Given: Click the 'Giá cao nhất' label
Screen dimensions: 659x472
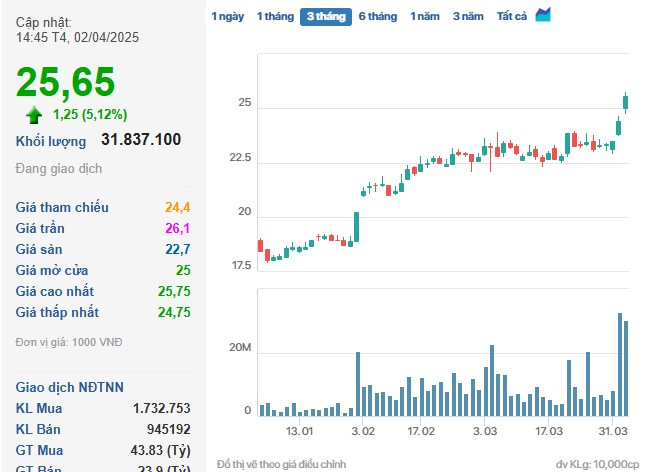Looking at the screenshot, I should pos(55,291).
